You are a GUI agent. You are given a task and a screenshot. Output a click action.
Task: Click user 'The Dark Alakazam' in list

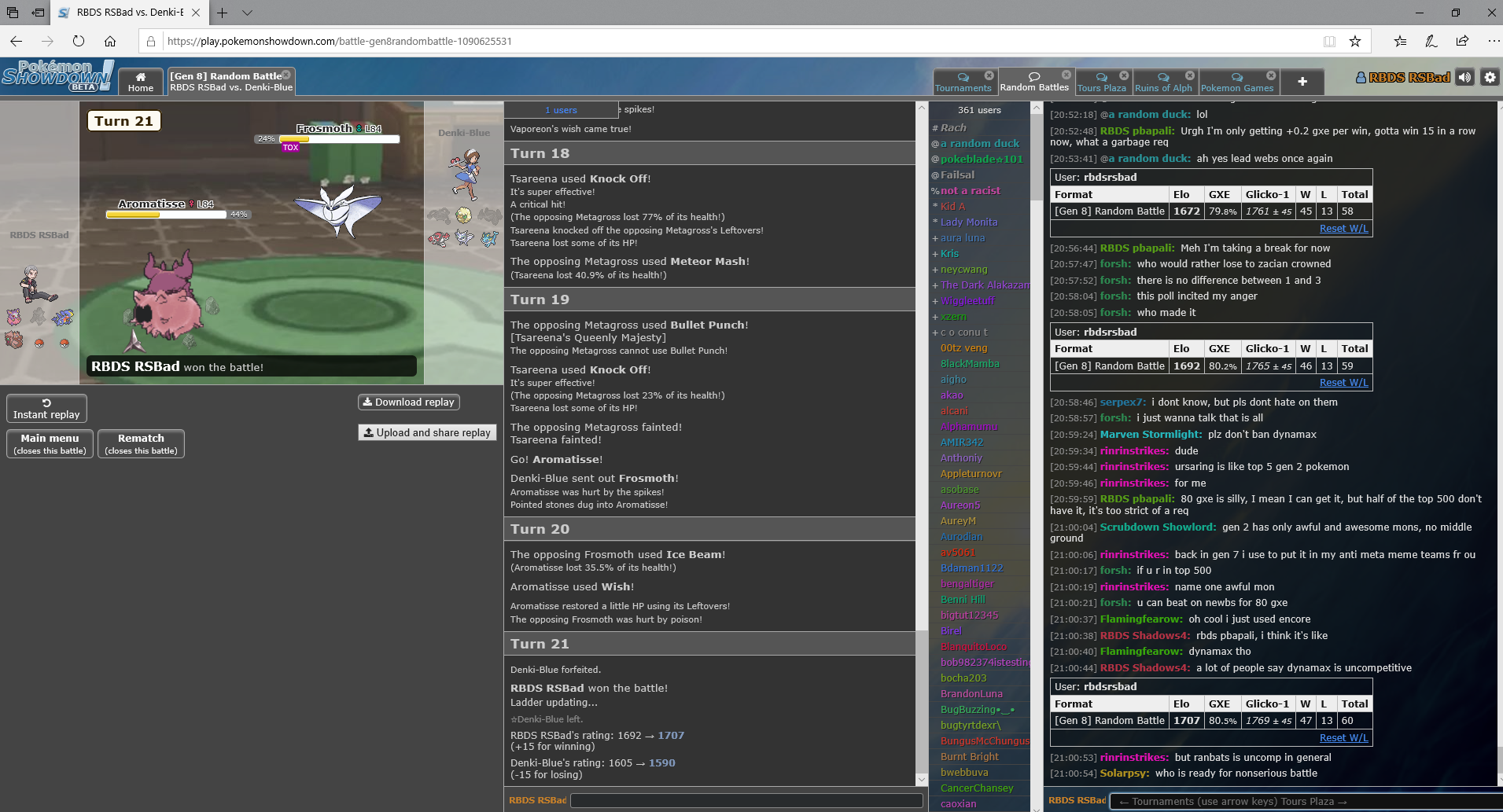tap(985, 285)
